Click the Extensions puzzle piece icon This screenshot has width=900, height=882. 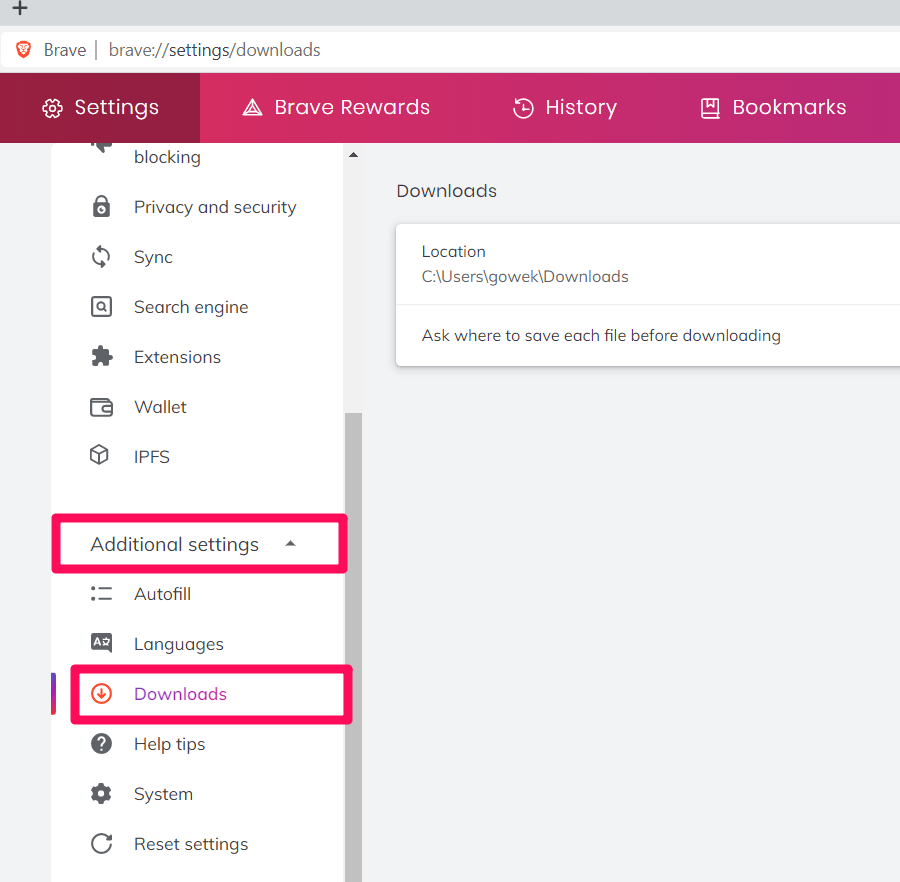click(102, 356)
